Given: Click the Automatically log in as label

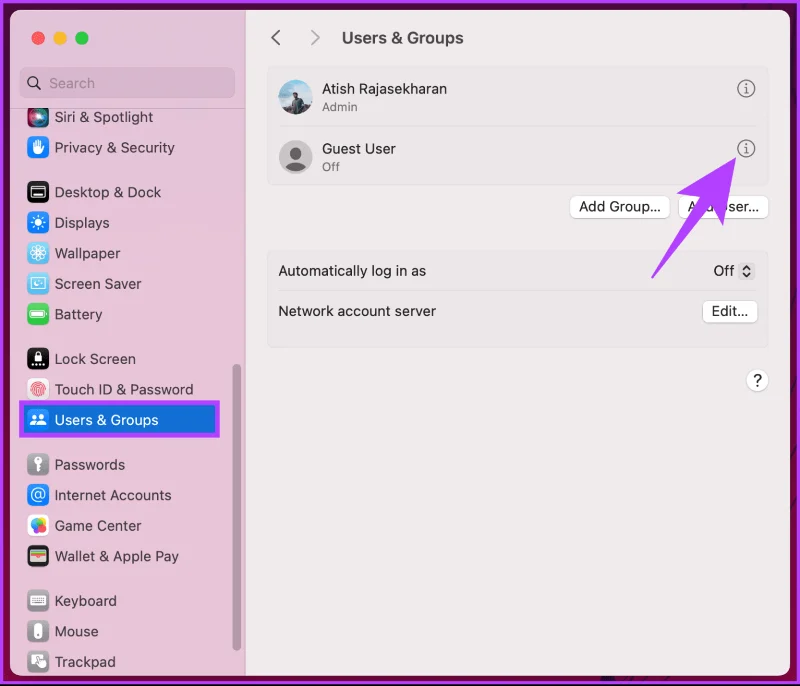Looking at the screenshot, I should (352, 271).
